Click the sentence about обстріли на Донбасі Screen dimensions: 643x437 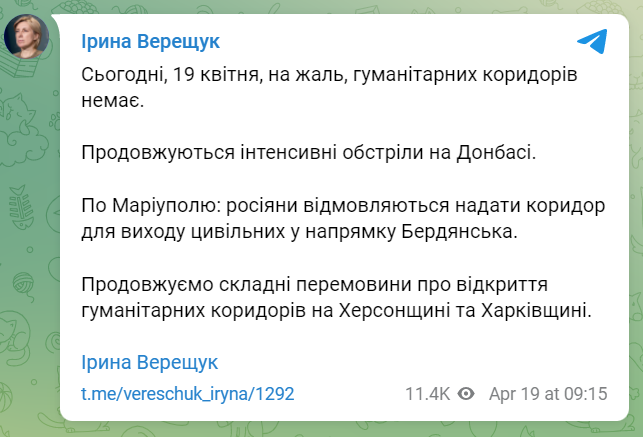pyautogui.click(x=309, y=152)
